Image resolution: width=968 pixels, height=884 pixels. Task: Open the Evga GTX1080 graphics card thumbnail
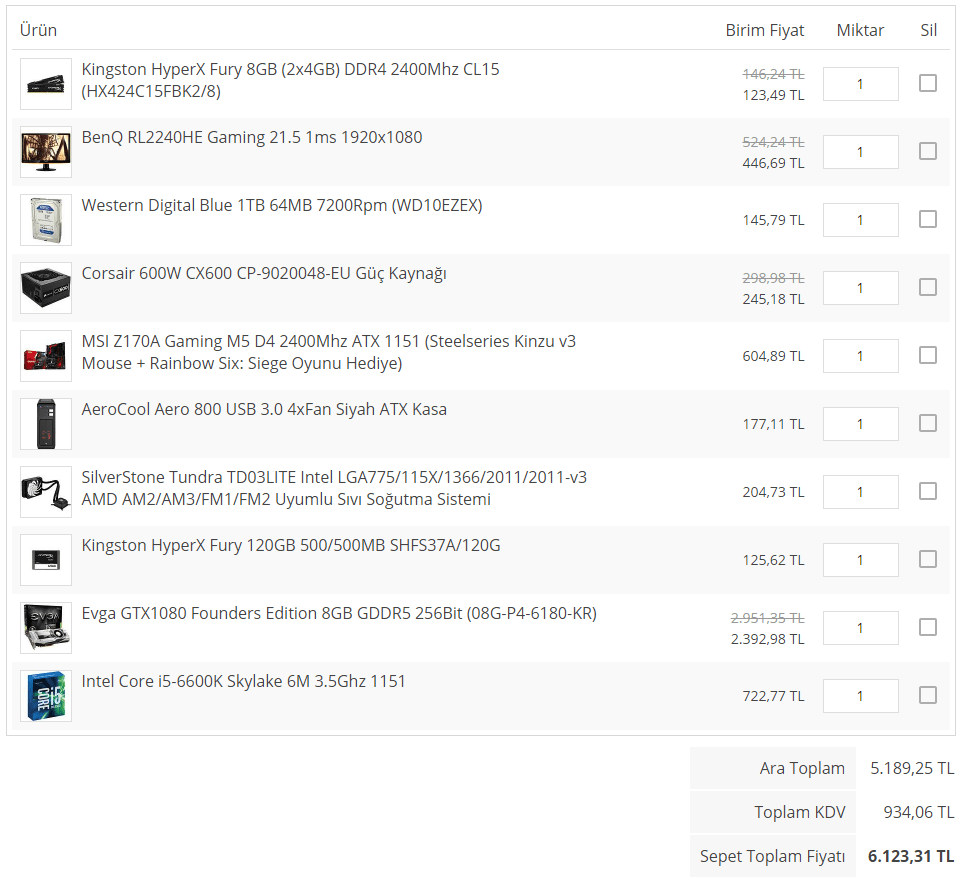click(46, 627)
